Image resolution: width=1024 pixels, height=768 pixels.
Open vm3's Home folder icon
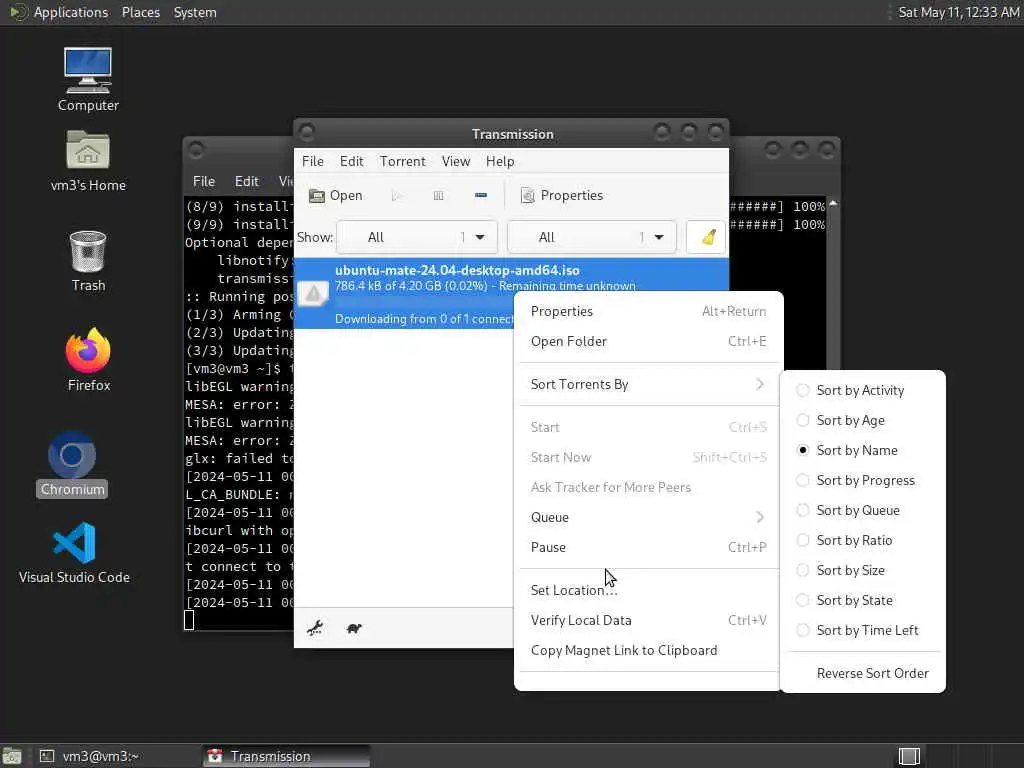point(88,161)
